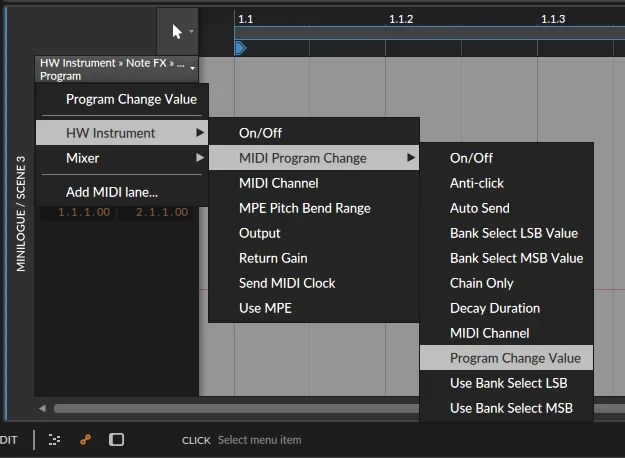
Task: Click Add MIDI lane... entry
Action: (x=112, y=192)
